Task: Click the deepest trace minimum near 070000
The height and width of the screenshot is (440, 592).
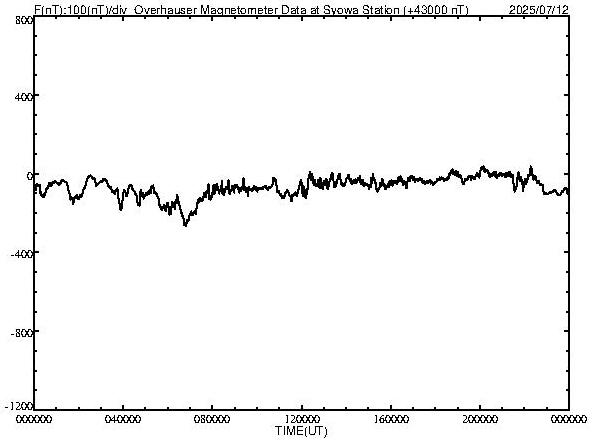Action: pos(185,225)
